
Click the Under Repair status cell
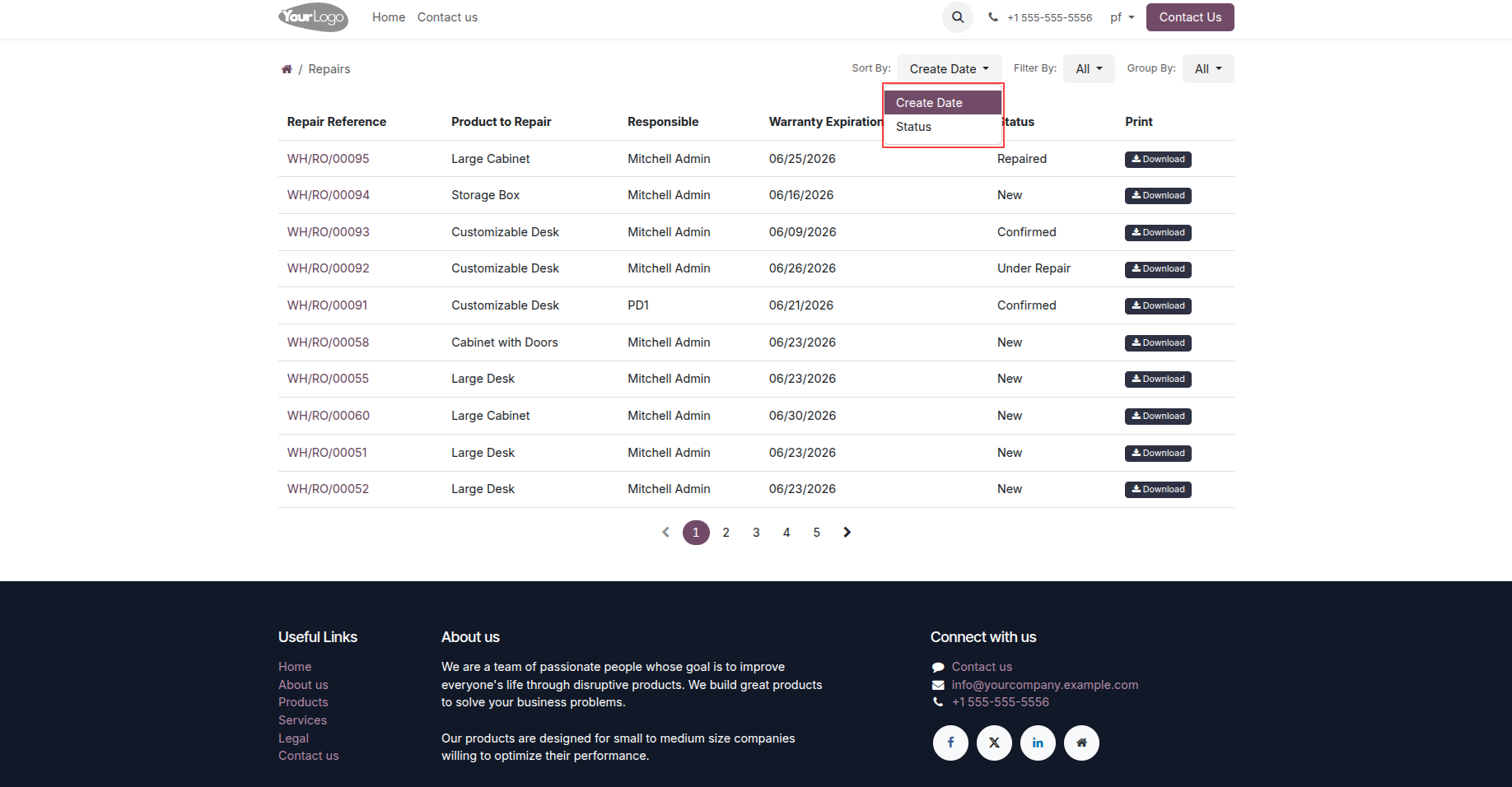pos(1034,268)
